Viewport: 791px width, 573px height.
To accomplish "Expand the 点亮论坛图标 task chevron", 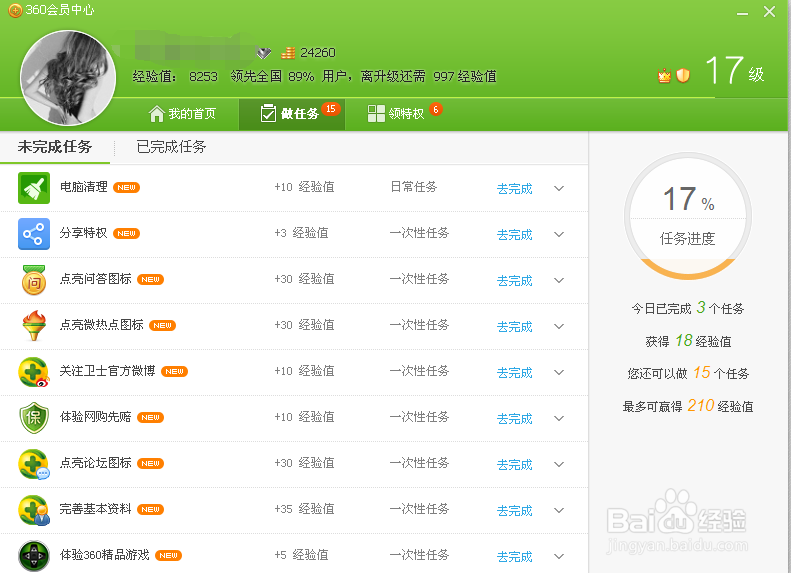I will (559, 464).
